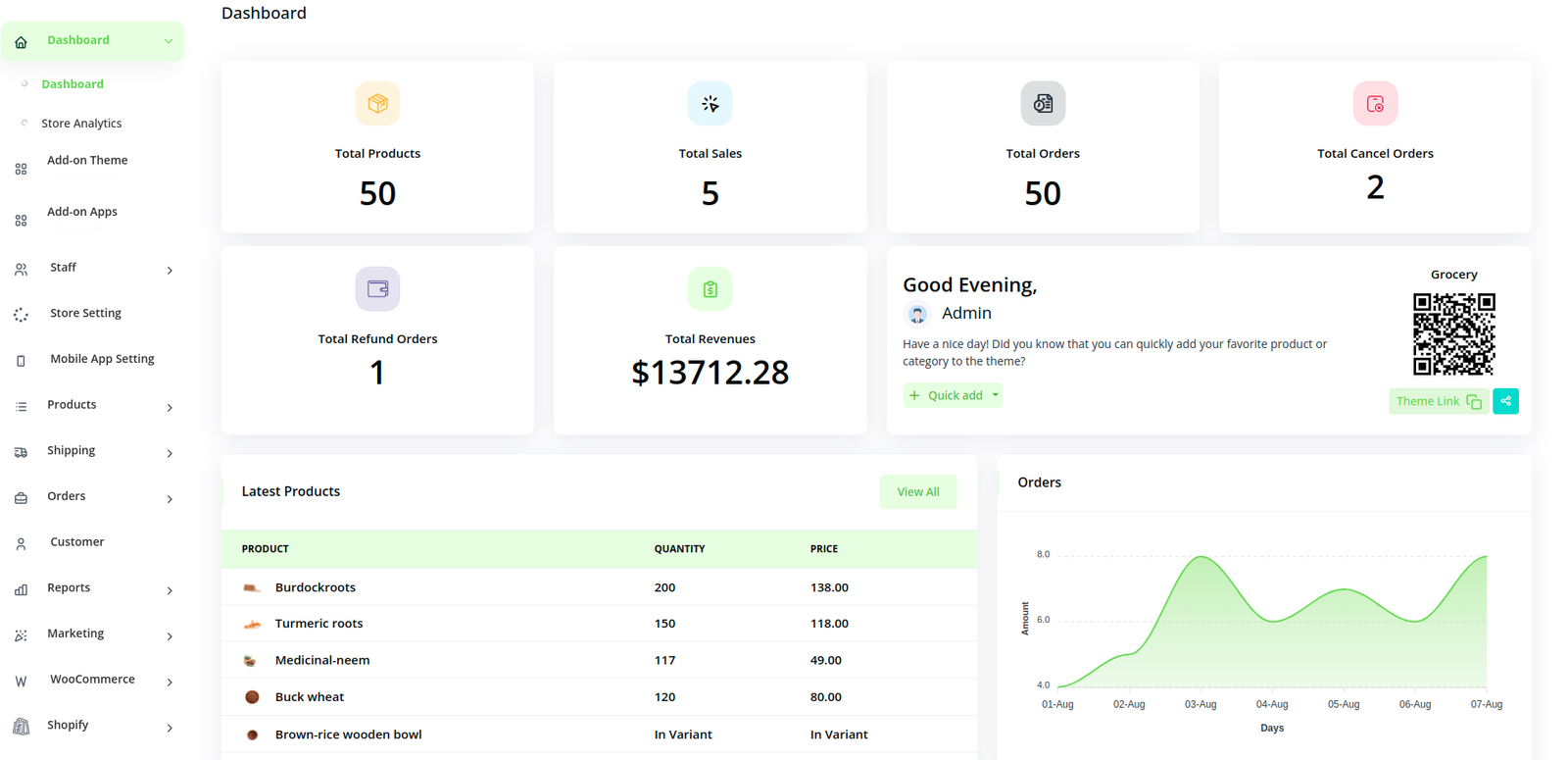This screenshot has width=1568, height=760.
Task: Click the Total Cancel Orders icon
Action: pos(1375,104)
